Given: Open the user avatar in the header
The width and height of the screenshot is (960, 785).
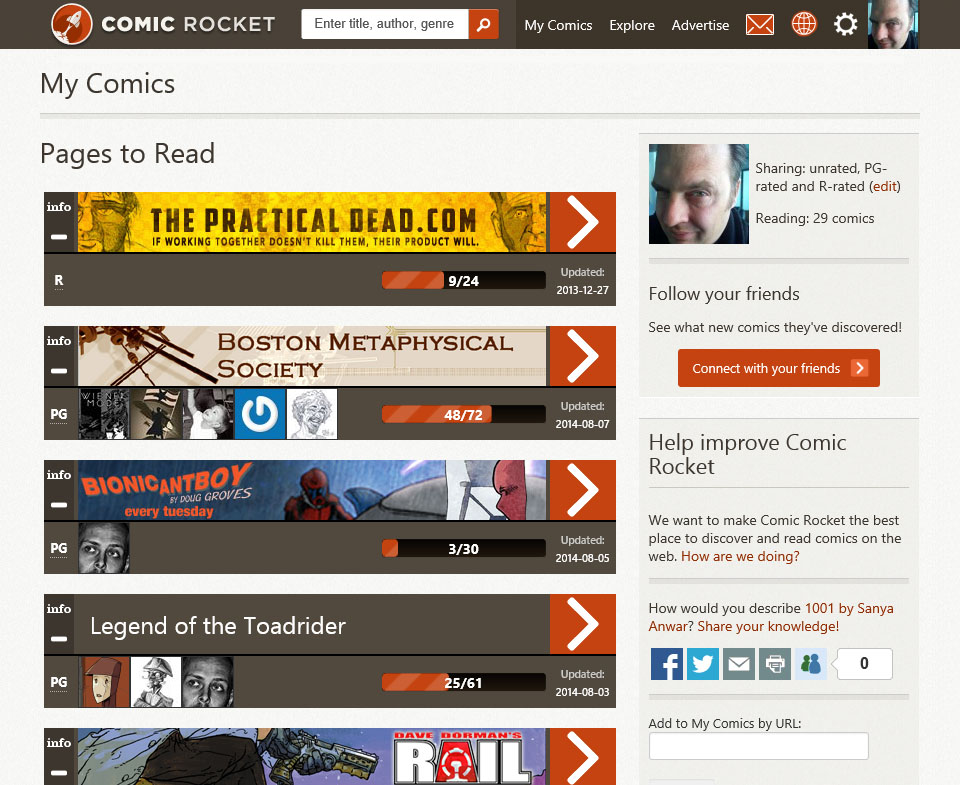Looking at the screenshot, I should [x=893, y=24].
